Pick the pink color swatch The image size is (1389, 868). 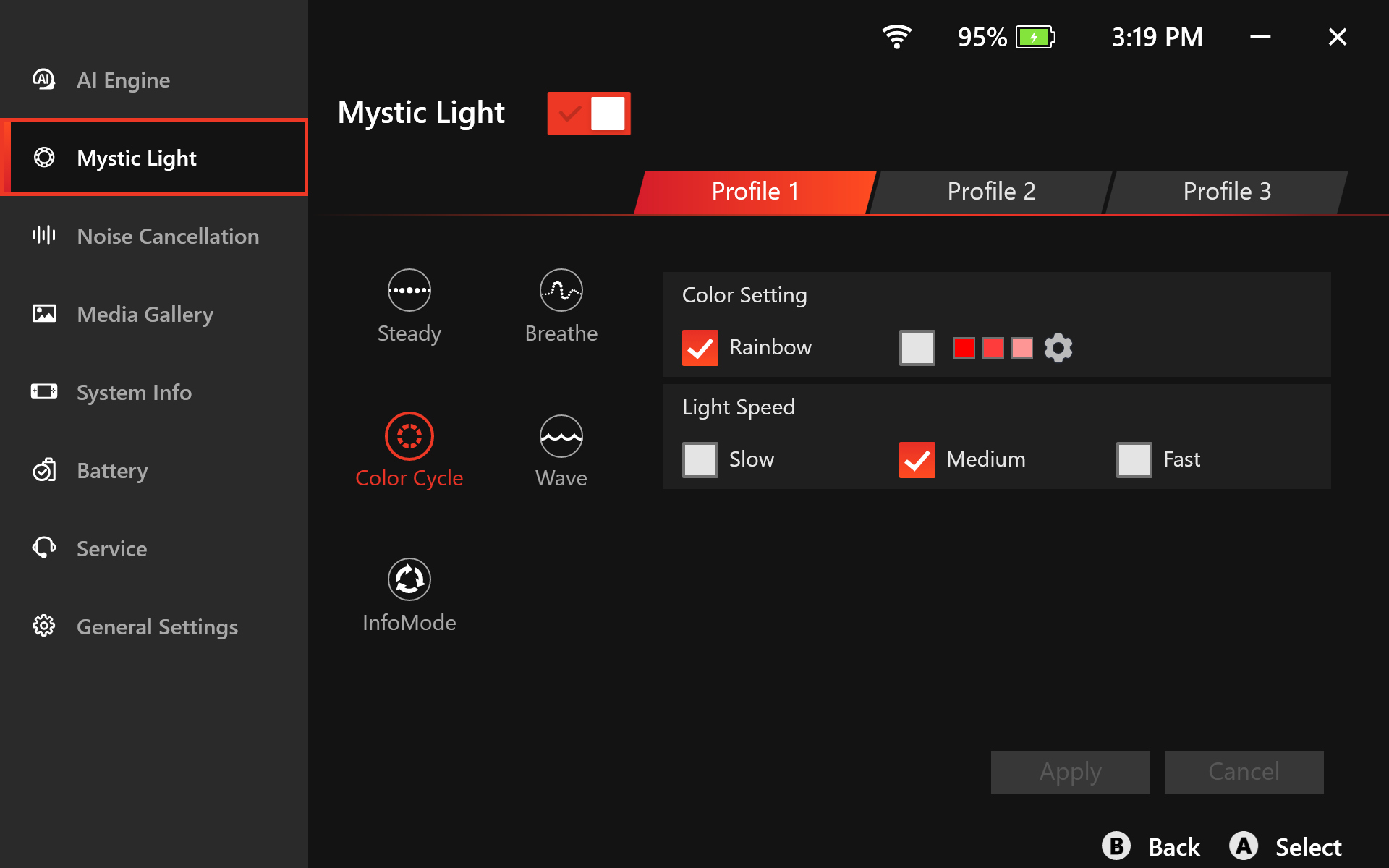pos(1022,348)
